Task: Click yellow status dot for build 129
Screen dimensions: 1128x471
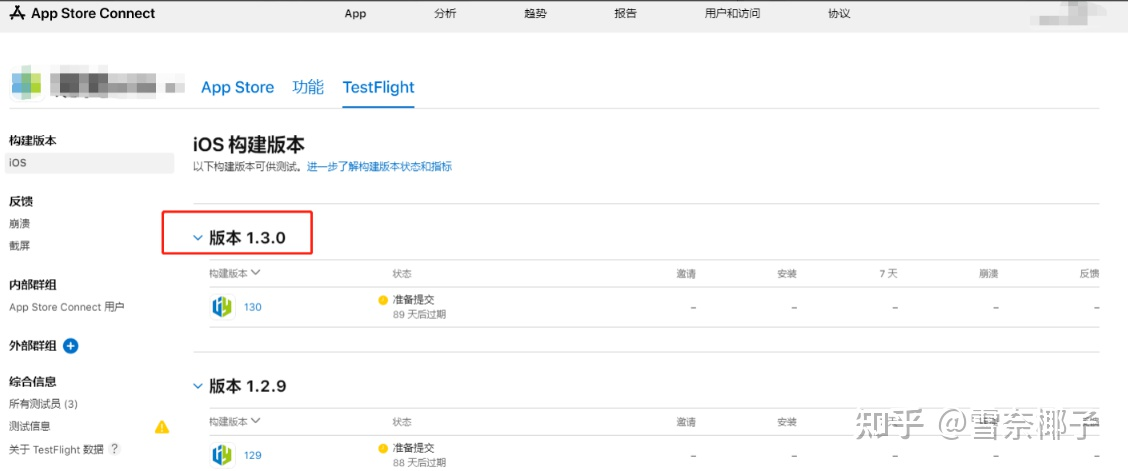Action: click(383, 448)
